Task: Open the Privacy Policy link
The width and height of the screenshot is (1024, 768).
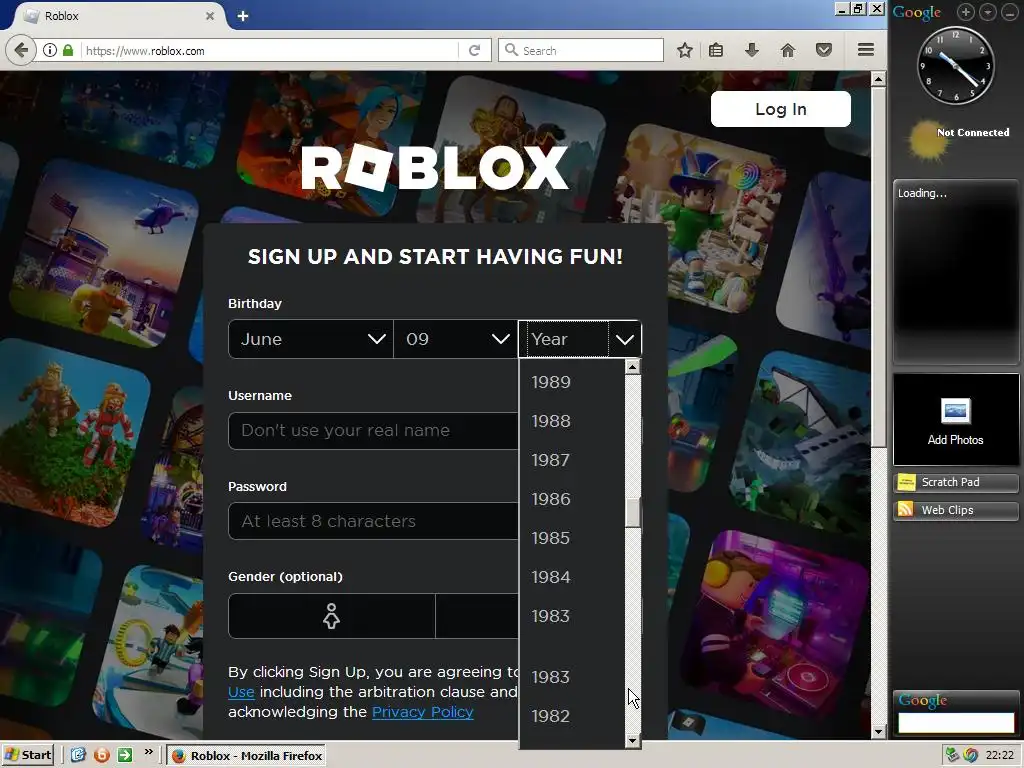Action: (x=423, y=712)
